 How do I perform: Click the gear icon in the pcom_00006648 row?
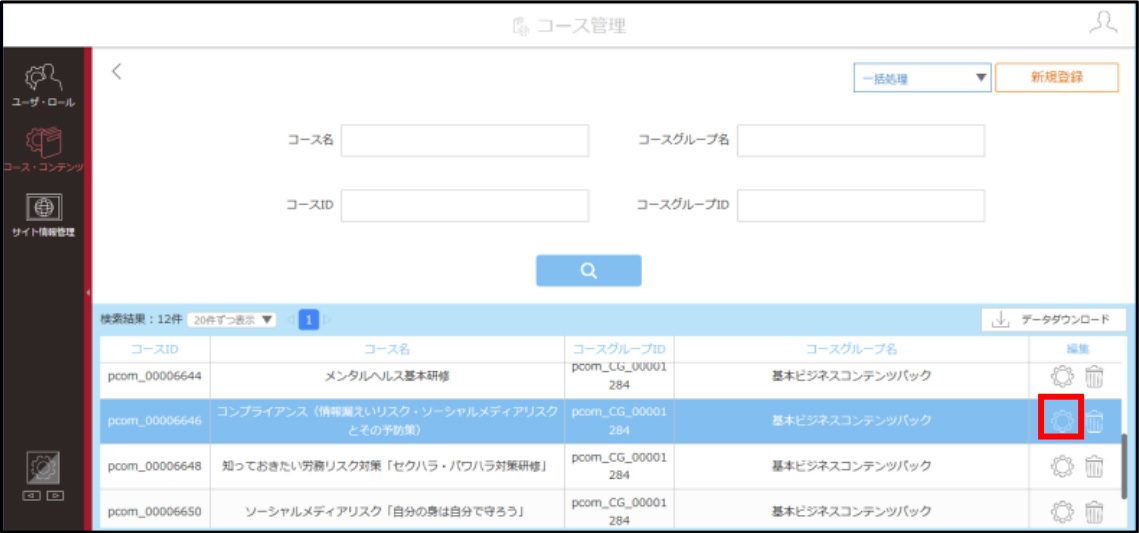pyautogui.click(x=1062, y=466)
